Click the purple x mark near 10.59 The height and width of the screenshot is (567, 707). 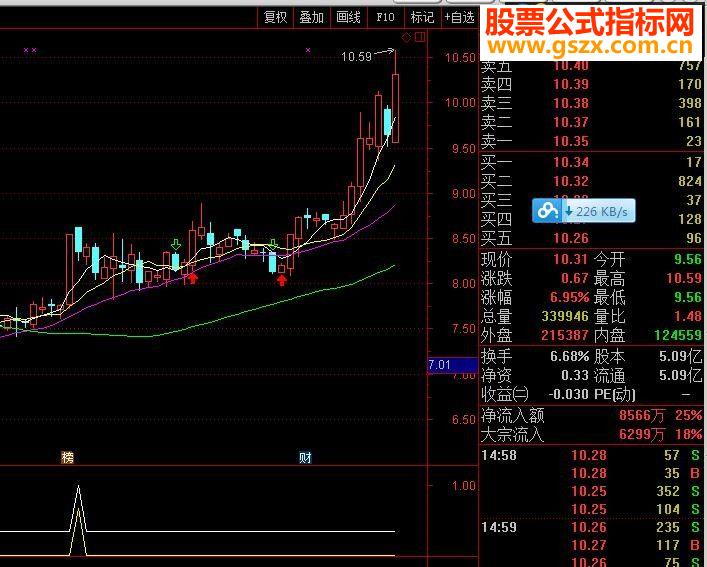308,50
